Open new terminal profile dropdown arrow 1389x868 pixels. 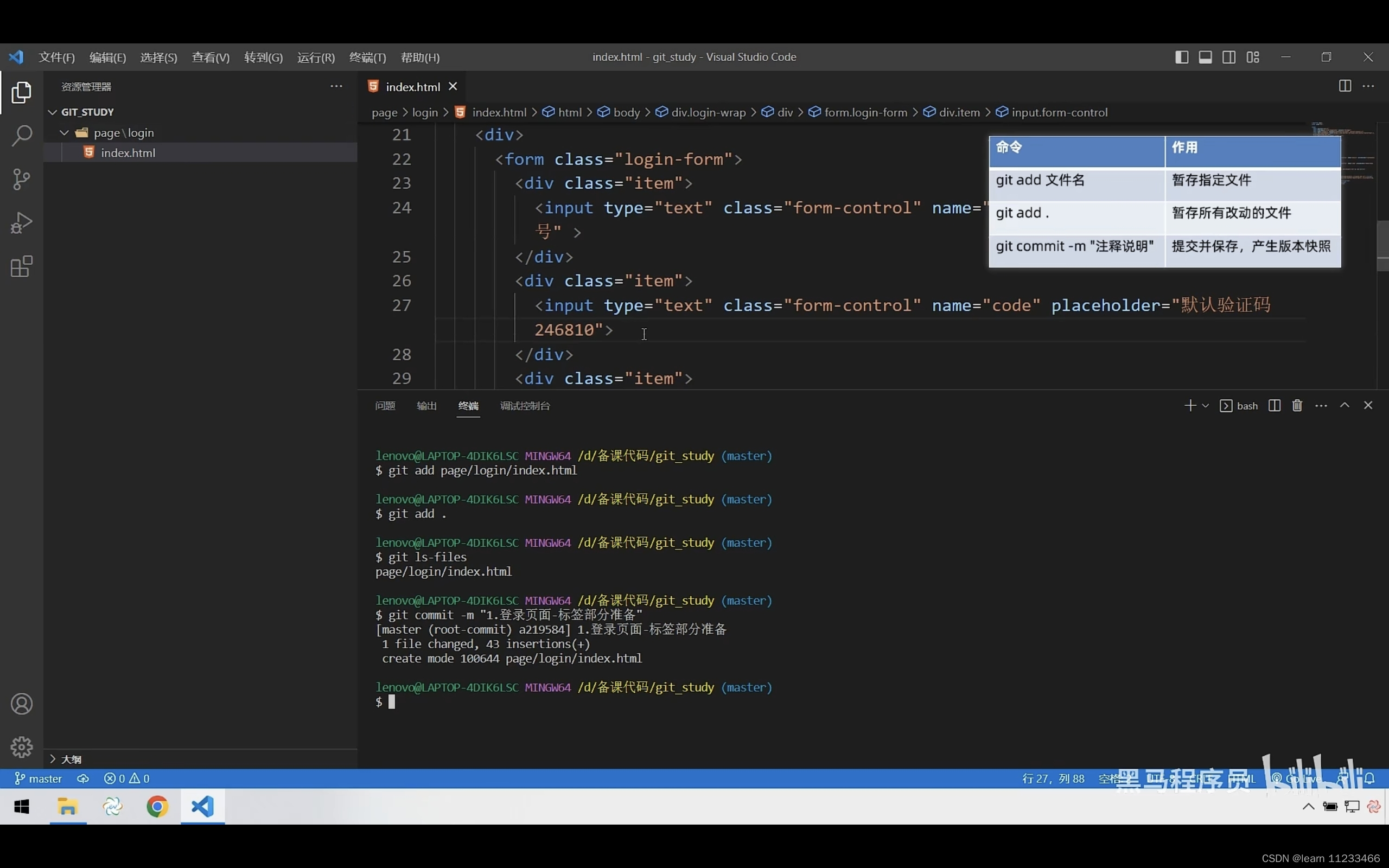[x=1205, y=406]
